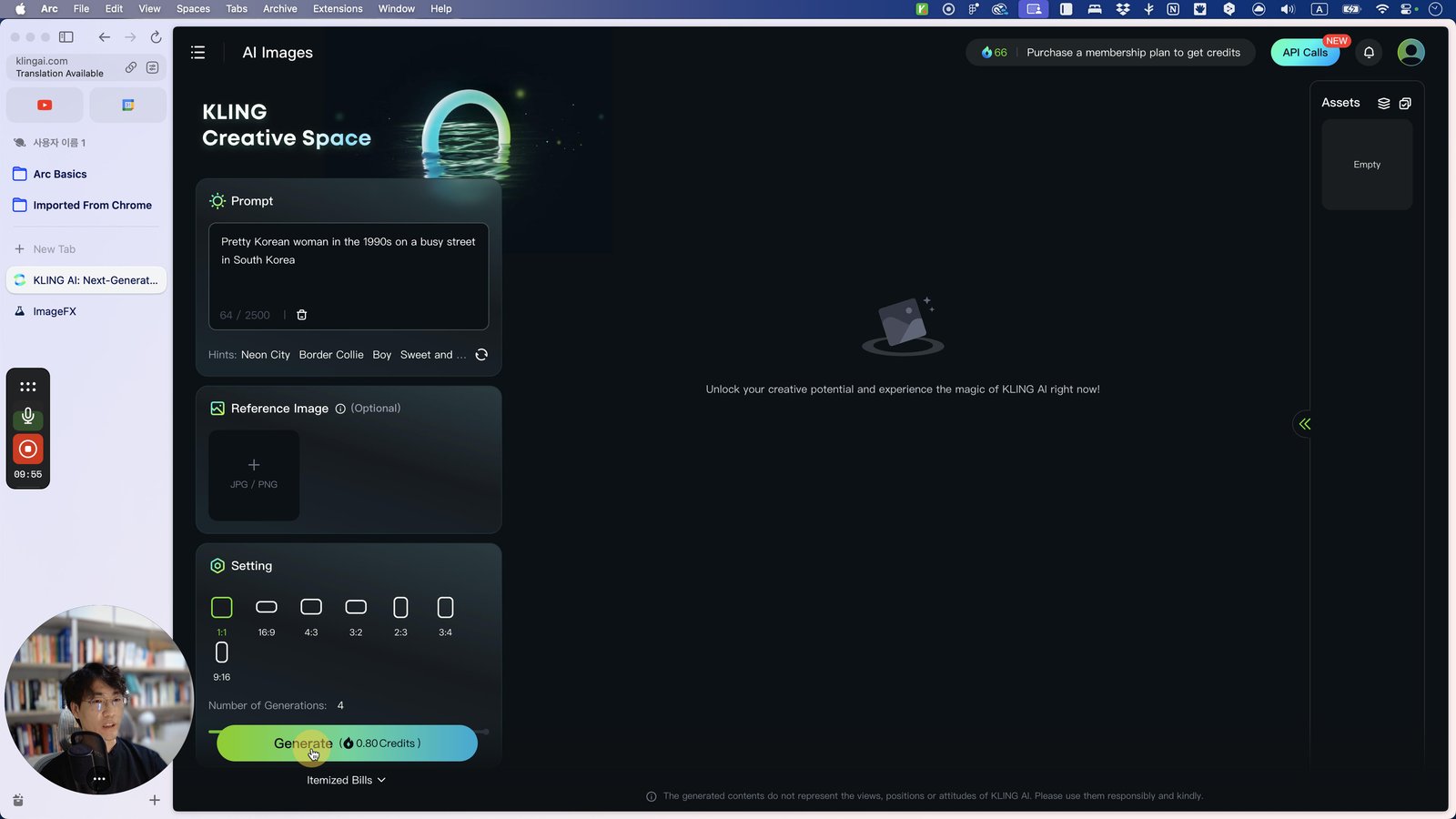The image size is (1456, 819).
Task: Select the 16:9 aspect ratio
Action: coord(267,615)
